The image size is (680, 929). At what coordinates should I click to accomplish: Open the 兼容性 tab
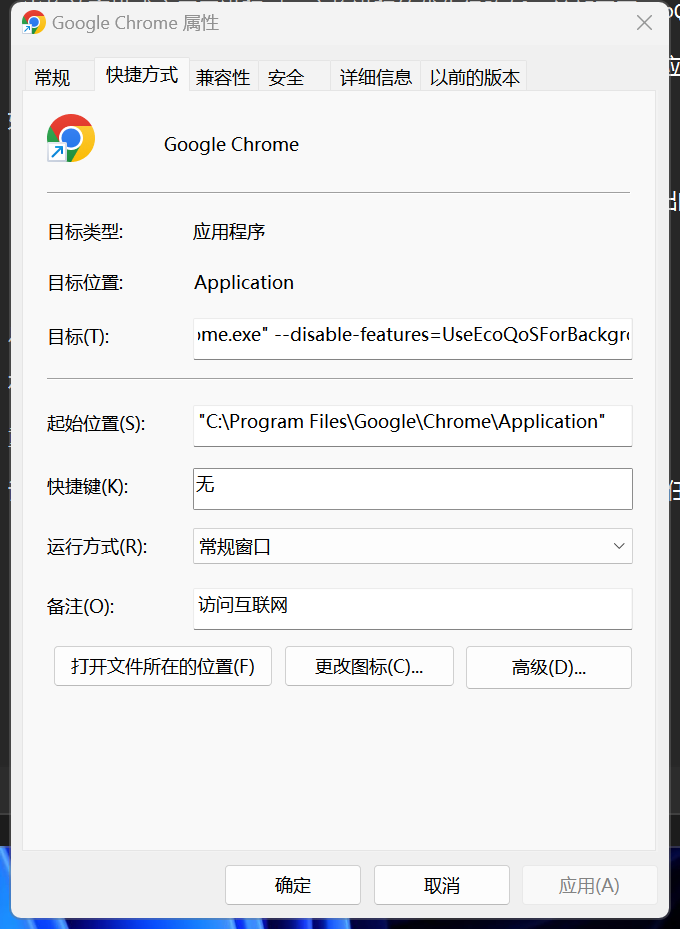point(223,76)
